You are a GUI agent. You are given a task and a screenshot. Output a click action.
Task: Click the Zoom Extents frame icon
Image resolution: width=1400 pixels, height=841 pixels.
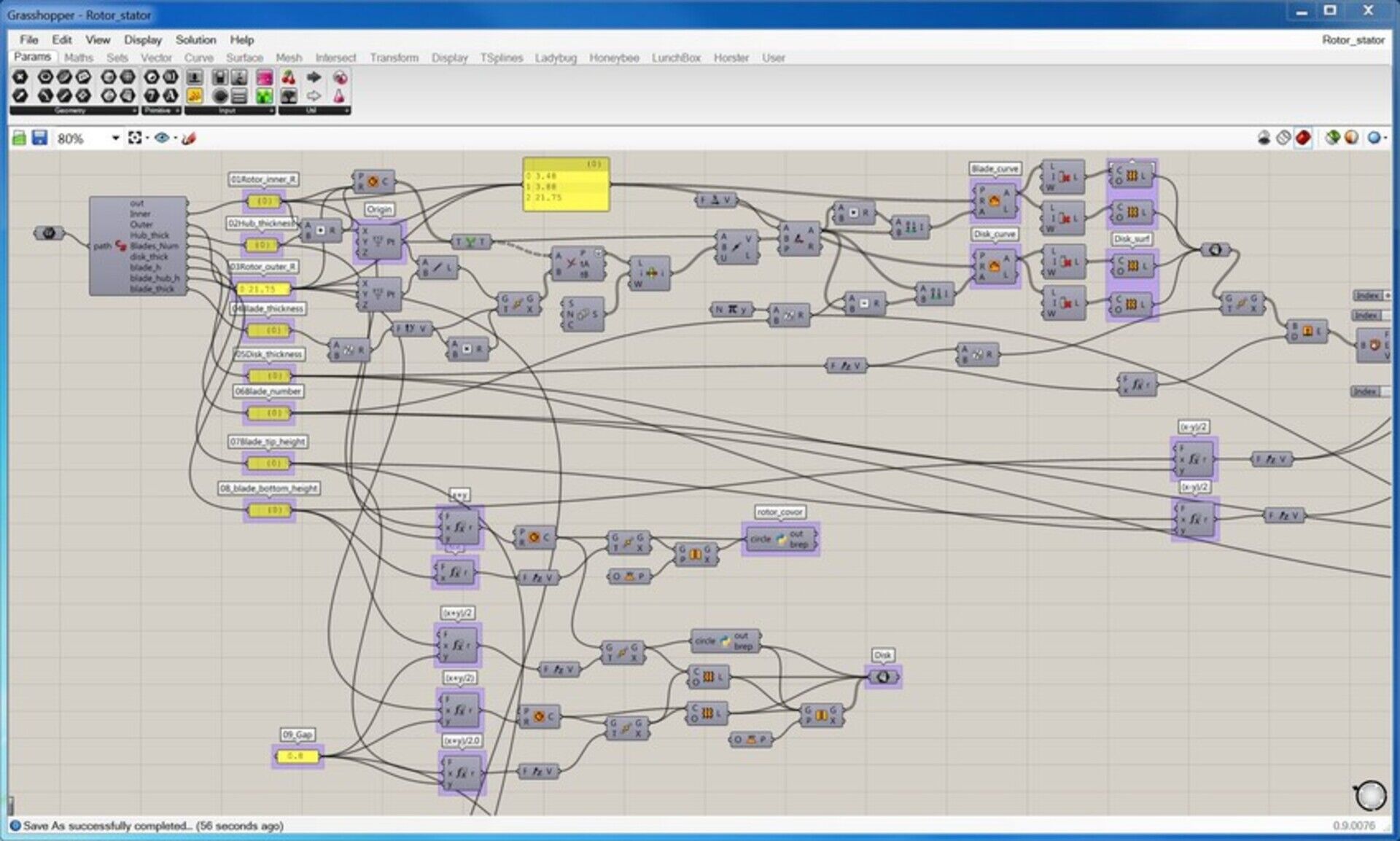click(x=135, y=138)
